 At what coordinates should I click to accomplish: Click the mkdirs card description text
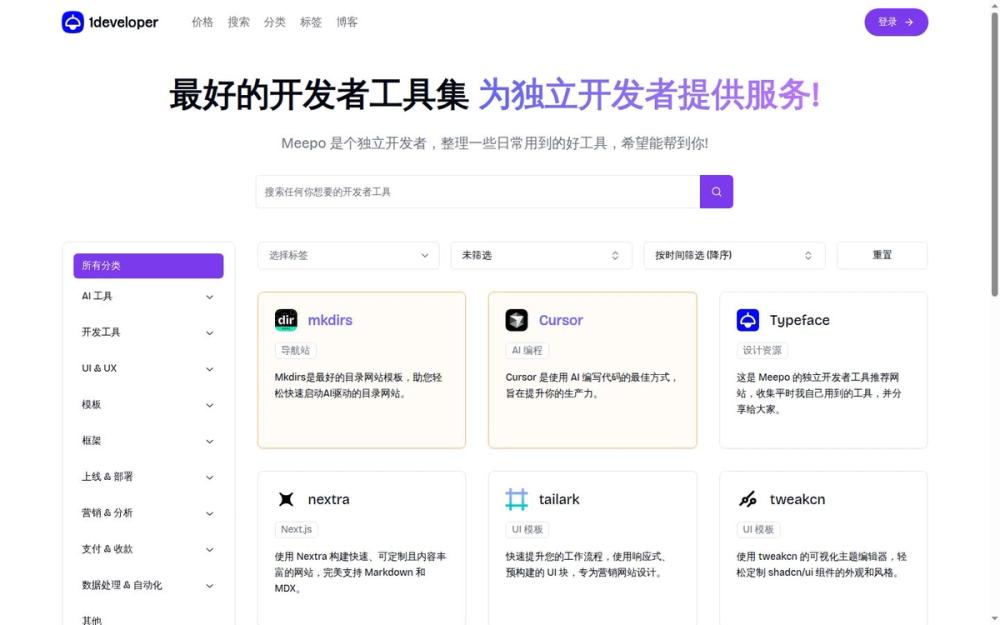click(358, 385)
